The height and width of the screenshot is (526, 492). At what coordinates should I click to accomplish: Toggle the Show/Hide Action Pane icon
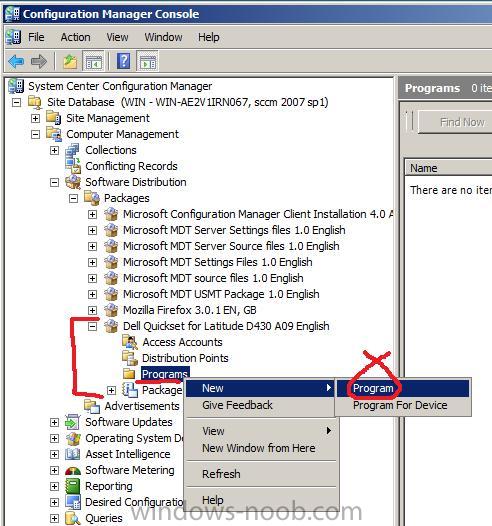click(148, 61)
